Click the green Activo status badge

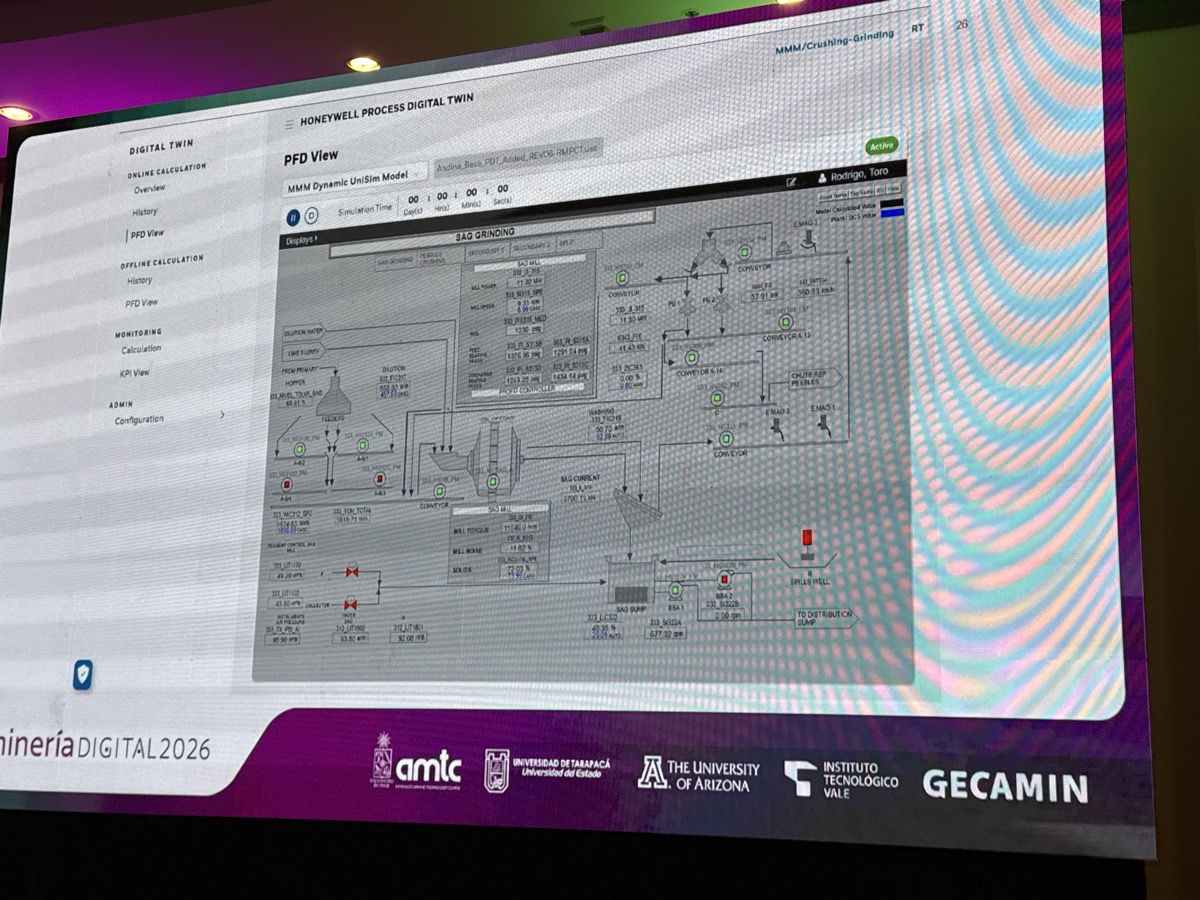881,146
